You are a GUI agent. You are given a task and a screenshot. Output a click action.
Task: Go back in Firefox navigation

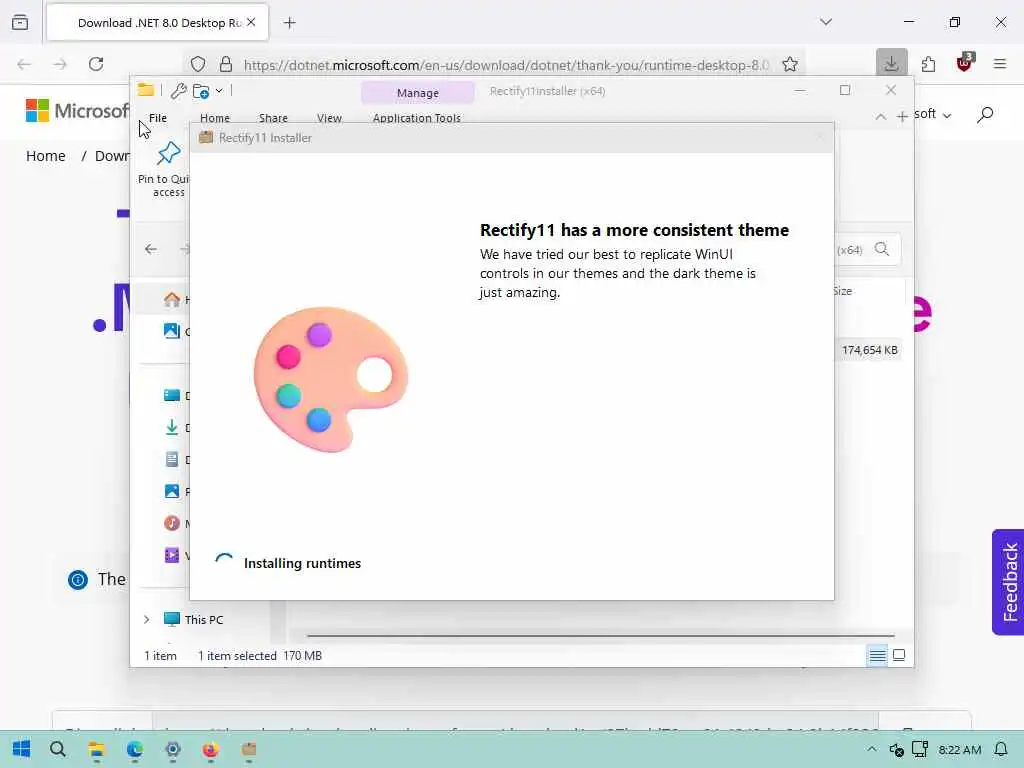24,64
